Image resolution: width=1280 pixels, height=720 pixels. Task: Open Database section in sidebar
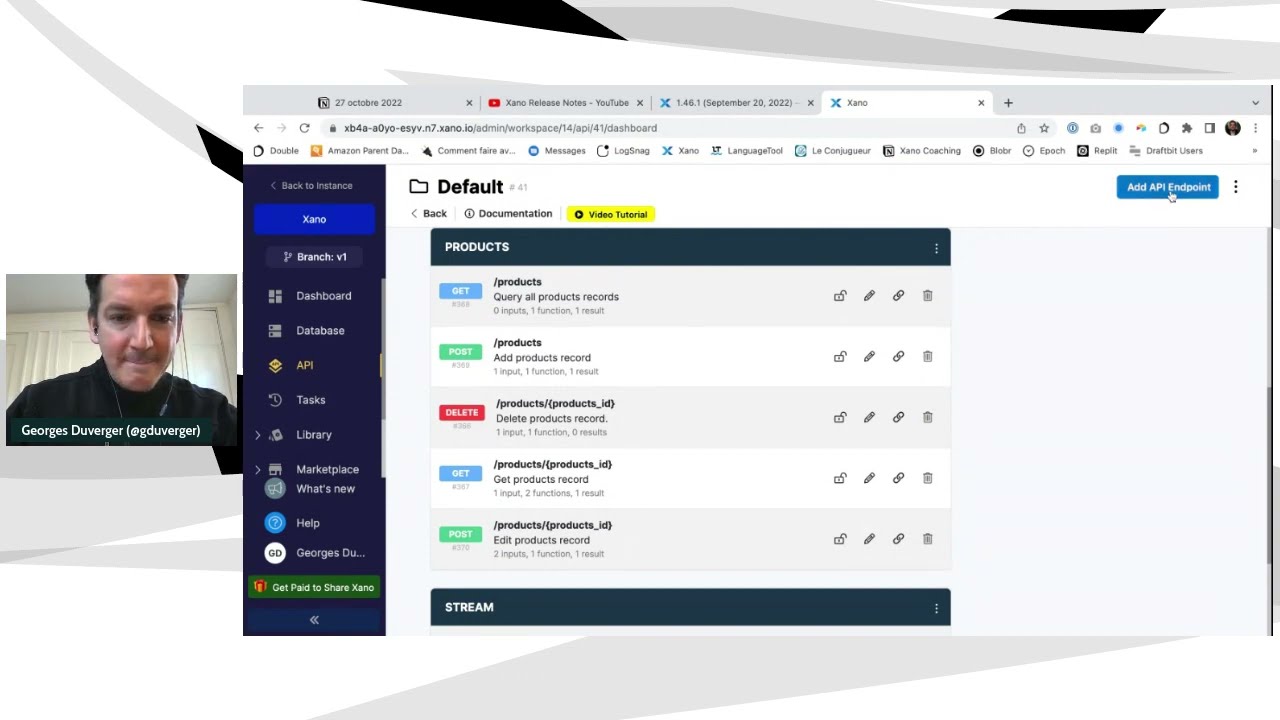click(320, 331)
